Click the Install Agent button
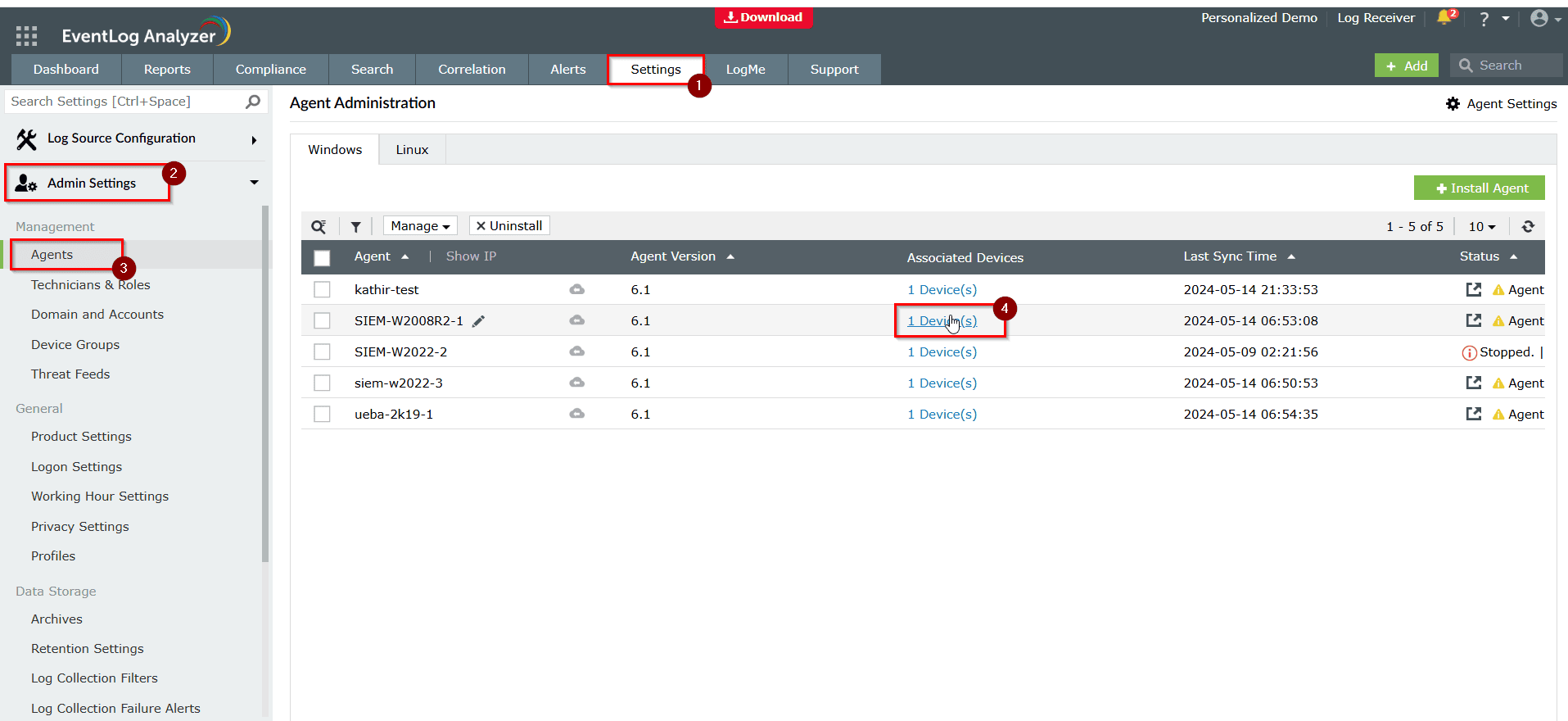Screen dimensions: 1568x721 click(1479, 188)
